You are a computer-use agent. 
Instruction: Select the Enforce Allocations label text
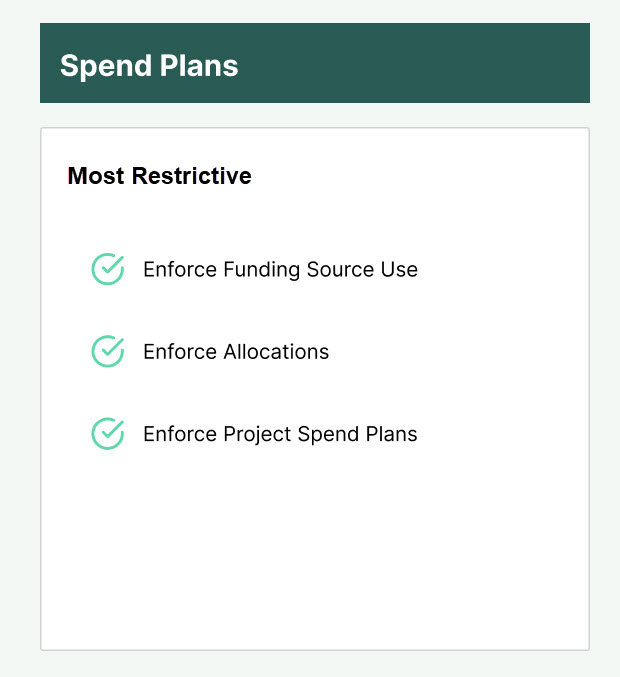236,351
